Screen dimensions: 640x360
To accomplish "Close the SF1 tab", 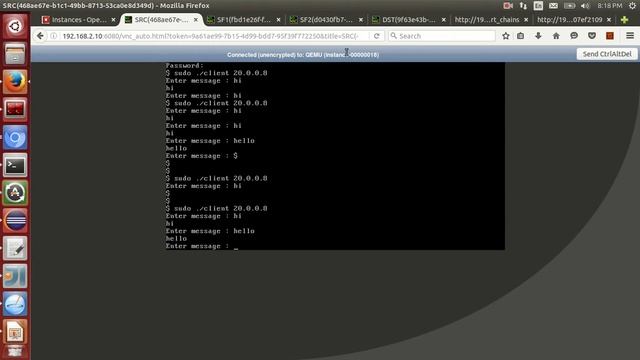I will pyautogui.click(x=278, y=20).
